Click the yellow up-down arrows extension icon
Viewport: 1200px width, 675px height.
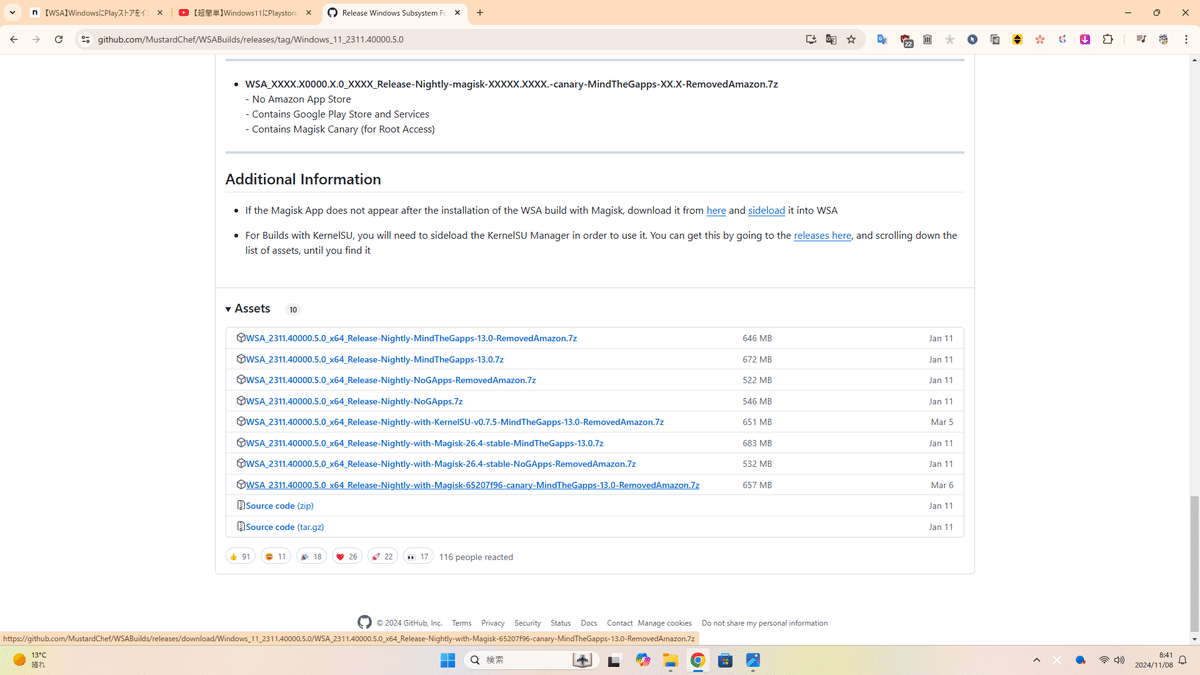pyautogui.click(x=1017, y=39)
